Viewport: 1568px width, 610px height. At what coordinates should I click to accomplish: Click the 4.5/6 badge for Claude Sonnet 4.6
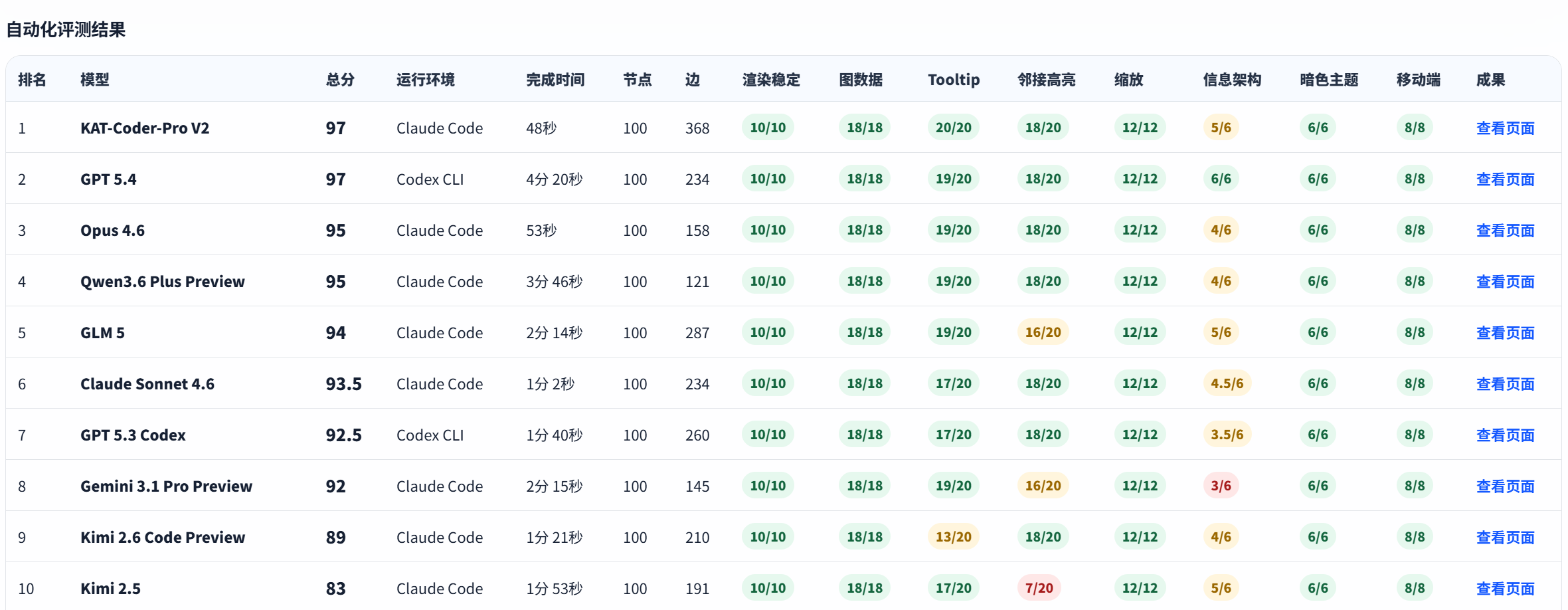(1227, 383)
